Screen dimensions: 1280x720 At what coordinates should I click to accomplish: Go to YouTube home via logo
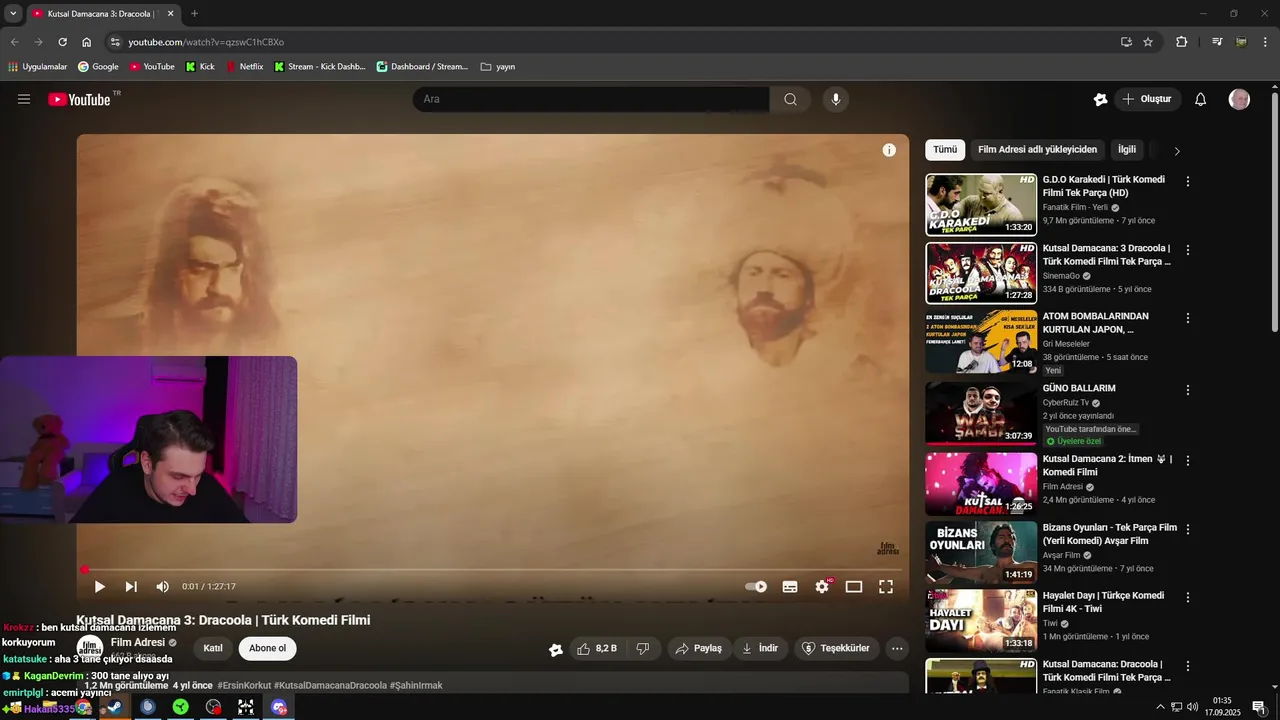tap(79, 99)
